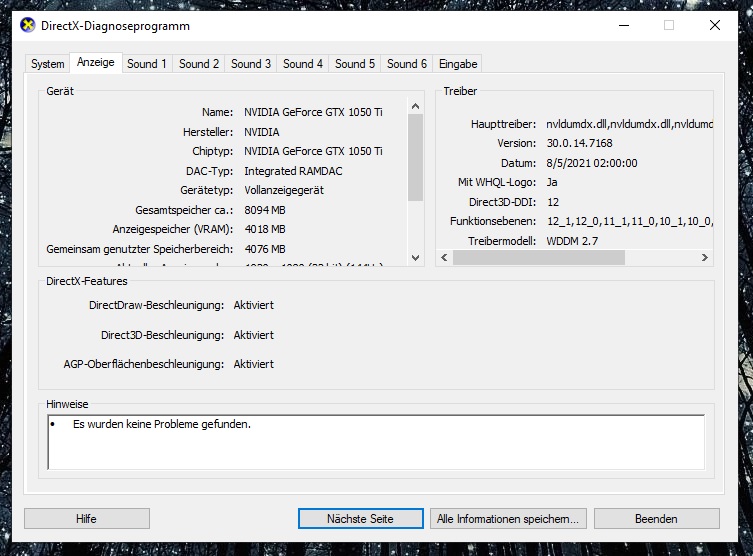Click the Nächste Seite button
The height and width of the screenshot is (556, 753).
click(361, 519)
